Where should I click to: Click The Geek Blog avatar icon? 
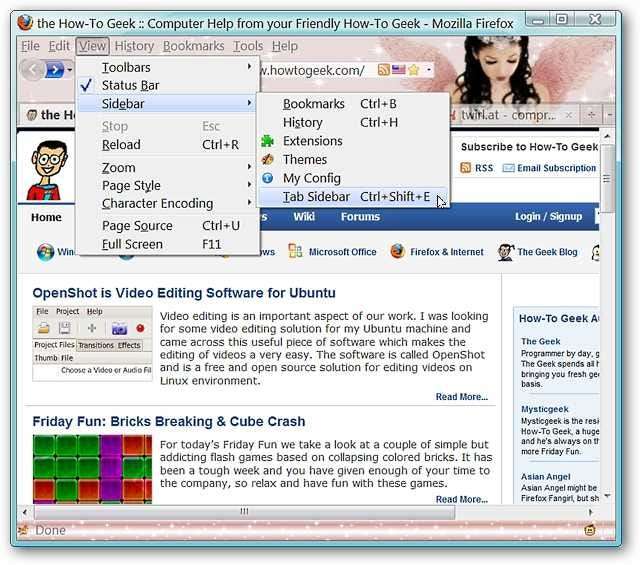pos(505,252)
